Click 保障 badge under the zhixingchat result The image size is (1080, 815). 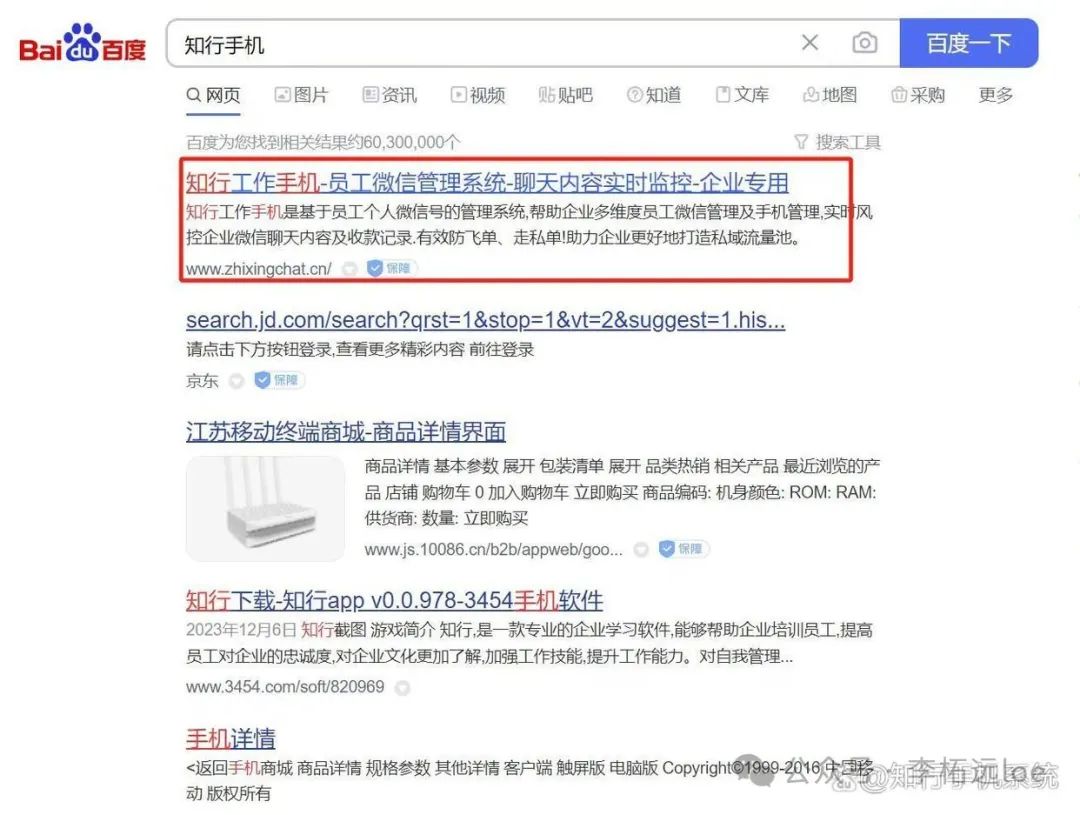[x=390, y=268]
